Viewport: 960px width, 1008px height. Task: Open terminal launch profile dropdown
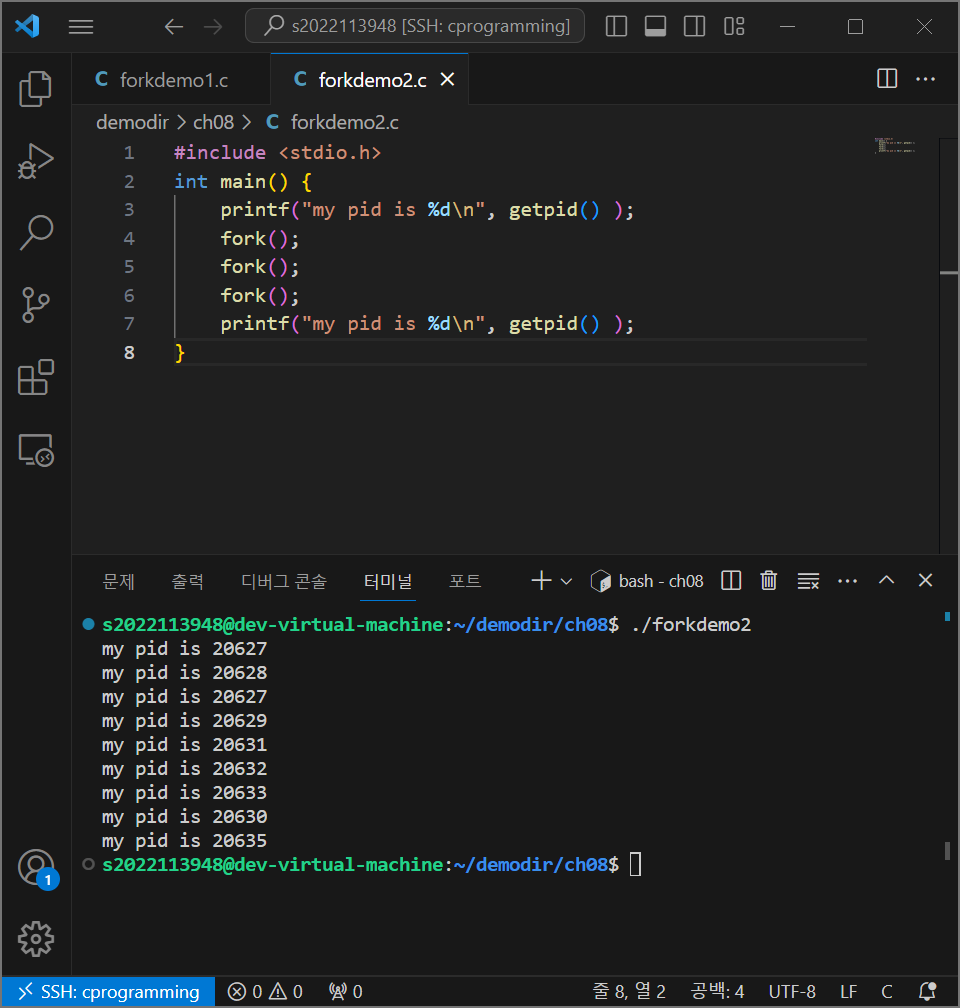[x=566, y=581]
